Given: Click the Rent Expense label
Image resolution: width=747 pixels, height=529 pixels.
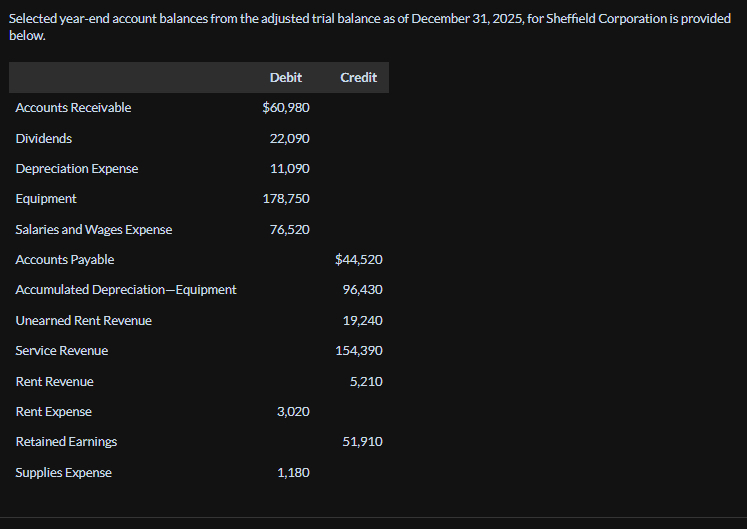Looking at the screenshot, I should [54, 412].
